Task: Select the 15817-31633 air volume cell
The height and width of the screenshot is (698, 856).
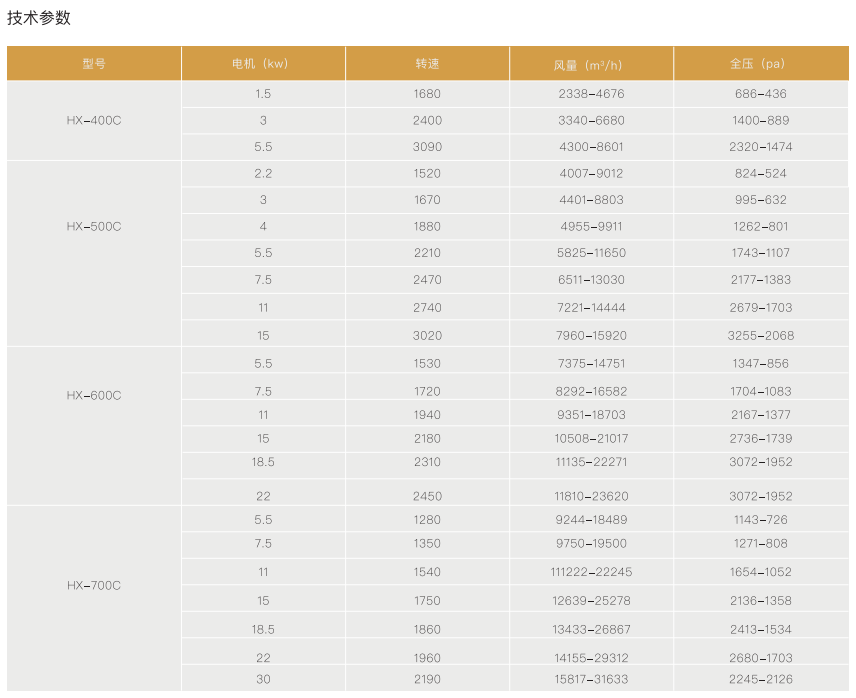Action: [591, 679]
